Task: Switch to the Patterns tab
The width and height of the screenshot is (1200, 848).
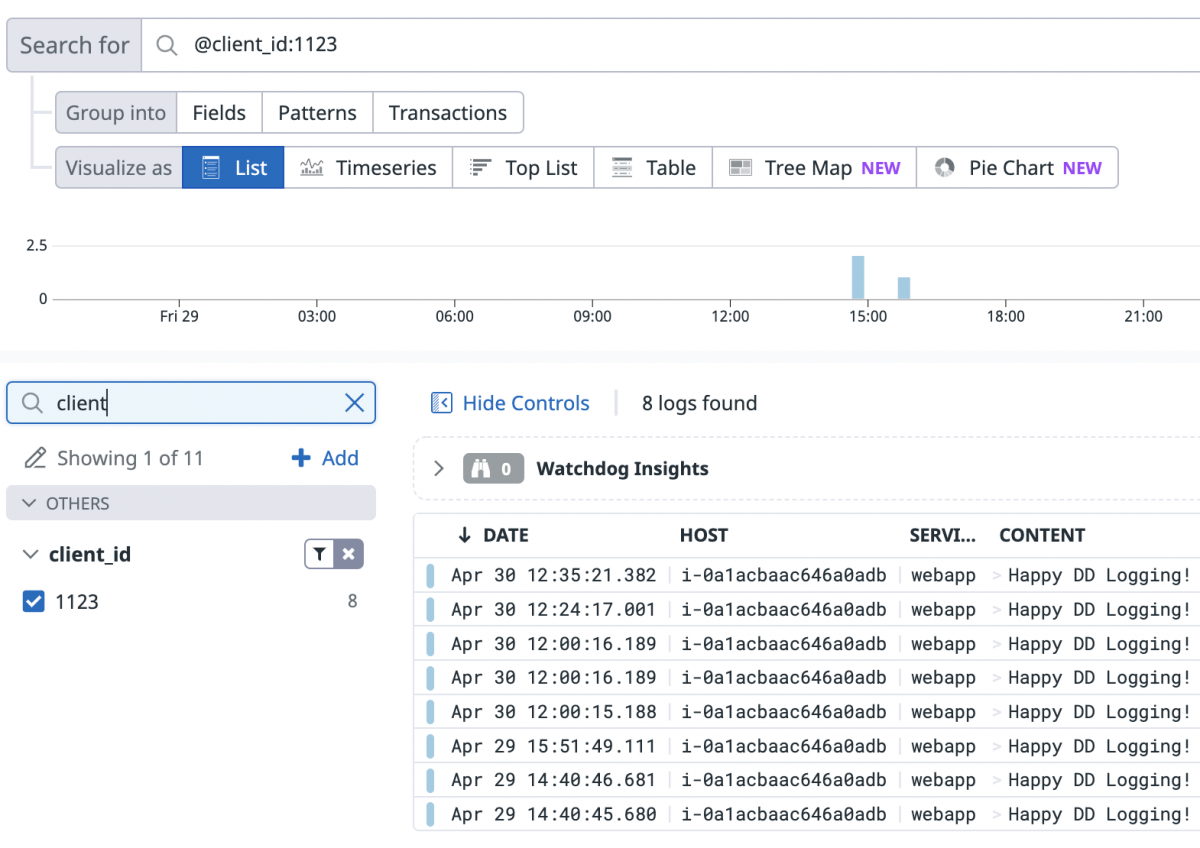Action: 317,112
